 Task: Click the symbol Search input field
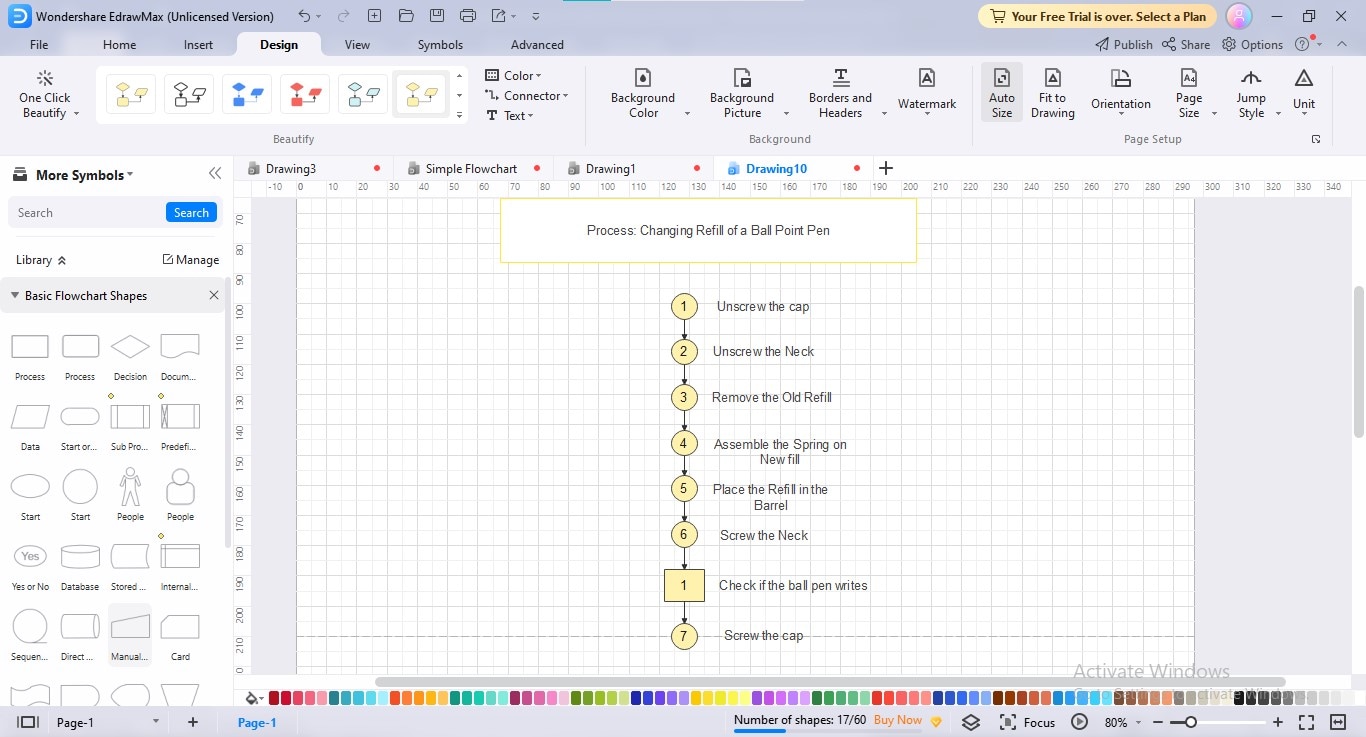pos(88,212)
